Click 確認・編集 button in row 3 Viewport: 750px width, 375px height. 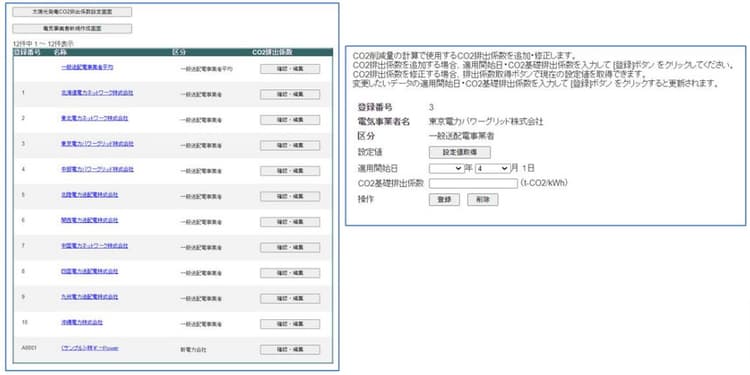coord(290,145)
